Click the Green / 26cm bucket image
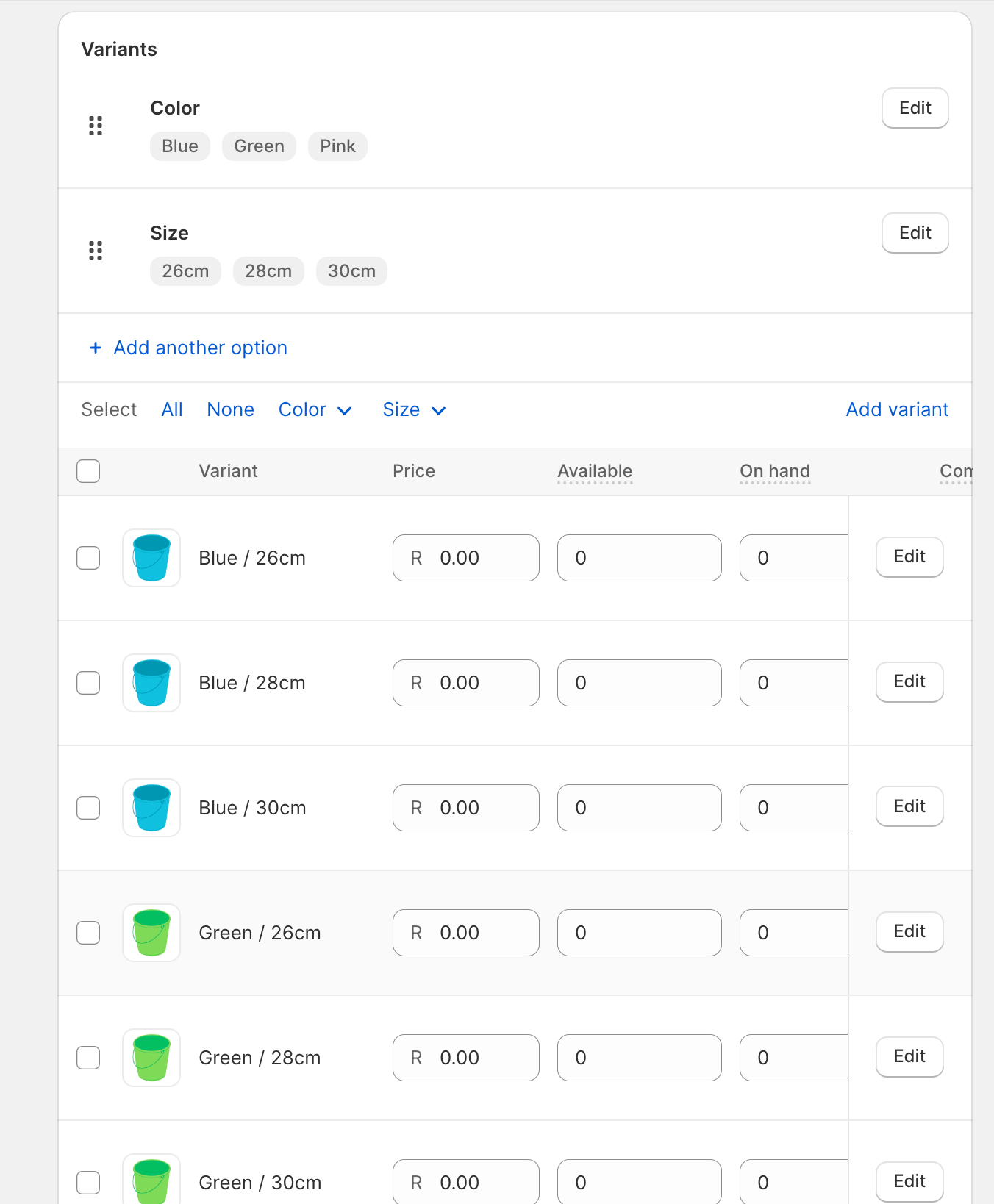Screen dimensions: 994x1204 151,933
